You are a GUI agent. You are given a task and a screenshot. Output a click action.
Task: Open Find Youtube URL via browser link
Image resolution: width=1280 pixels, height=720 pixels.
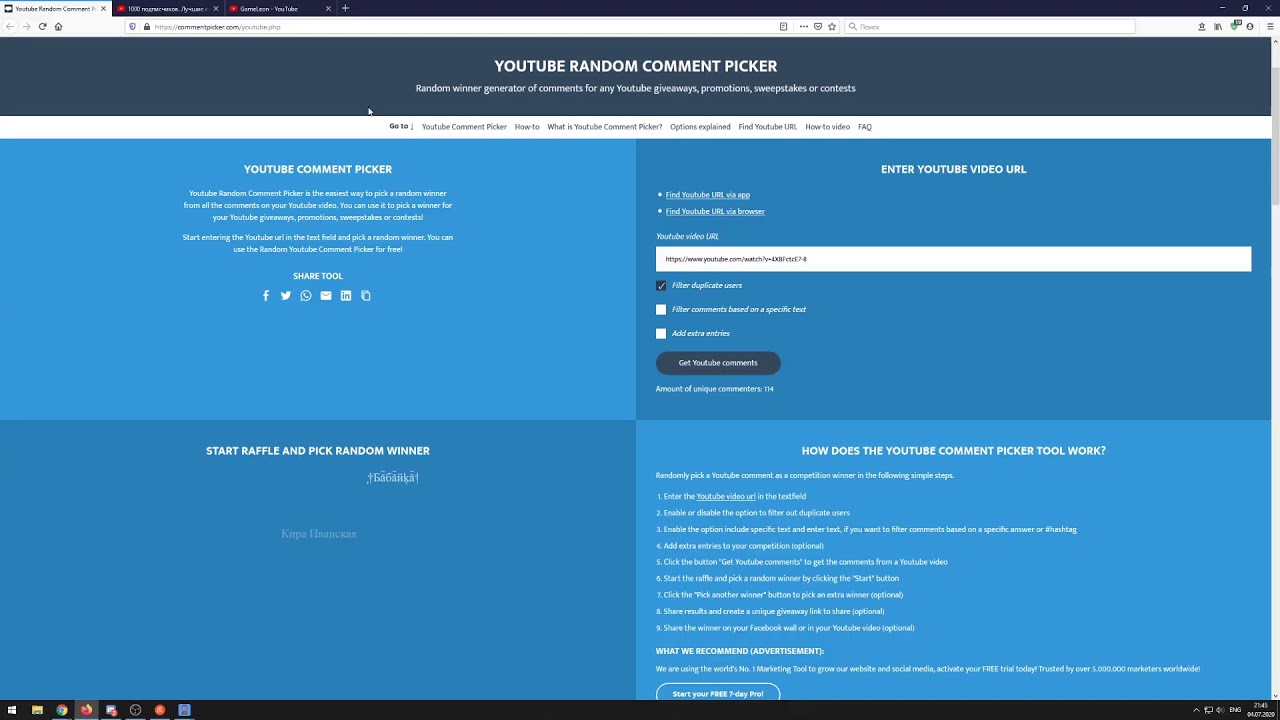pyautogui.click(x=715, y=212)
